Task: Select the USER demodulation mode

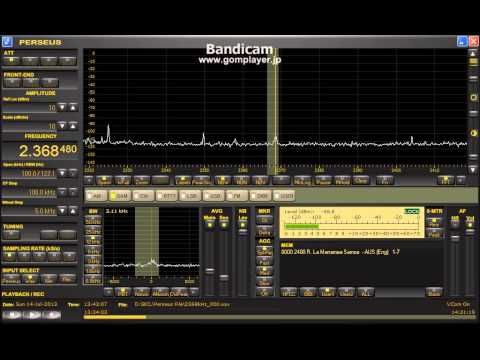Action: (284, 196)
